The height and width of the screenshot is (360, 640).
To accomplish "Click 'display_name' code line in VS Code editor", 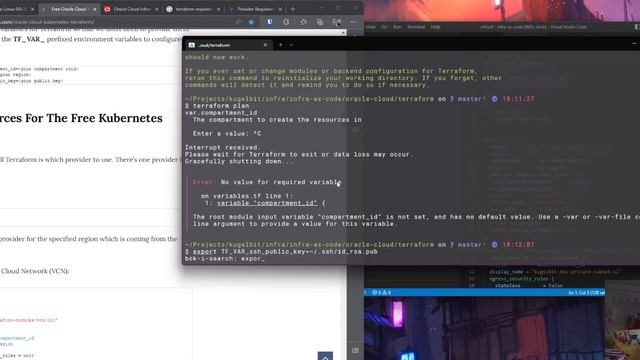I will click(x=556, y=272).
